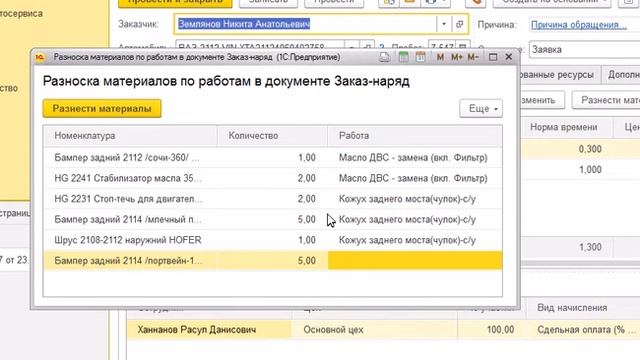Viewport: 640px width, 360px height.
Task: Click Кожух заднего моста cell in HG 2231 row
Action: [x=415, y=199]
